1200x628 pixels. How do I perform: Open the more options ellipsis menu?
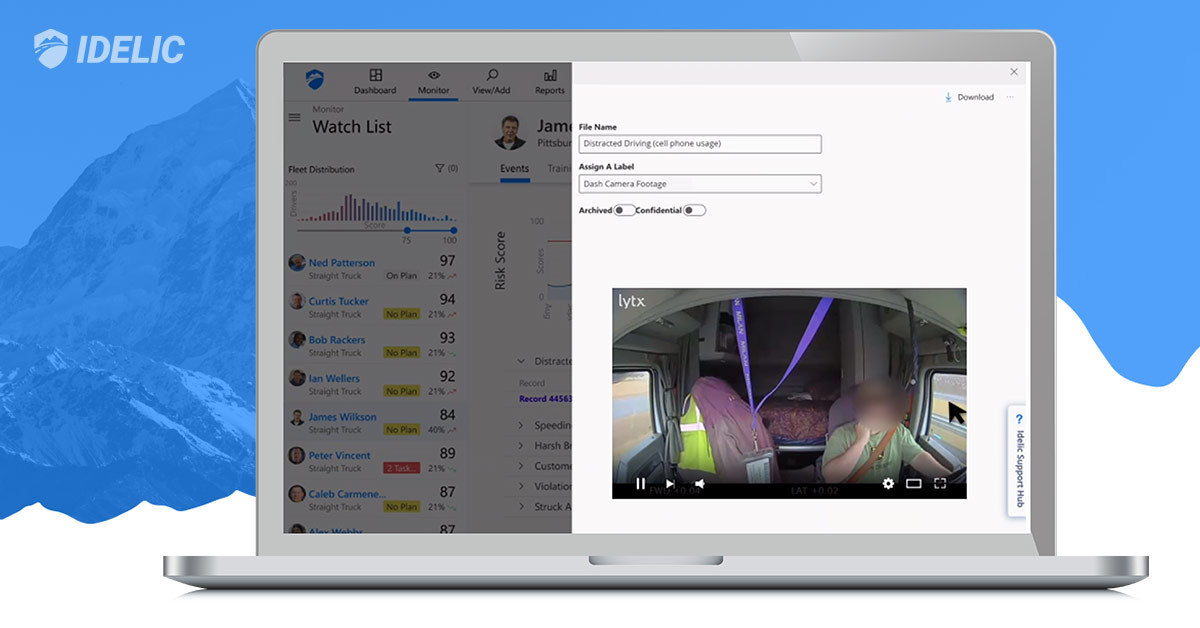point(1010,97)
